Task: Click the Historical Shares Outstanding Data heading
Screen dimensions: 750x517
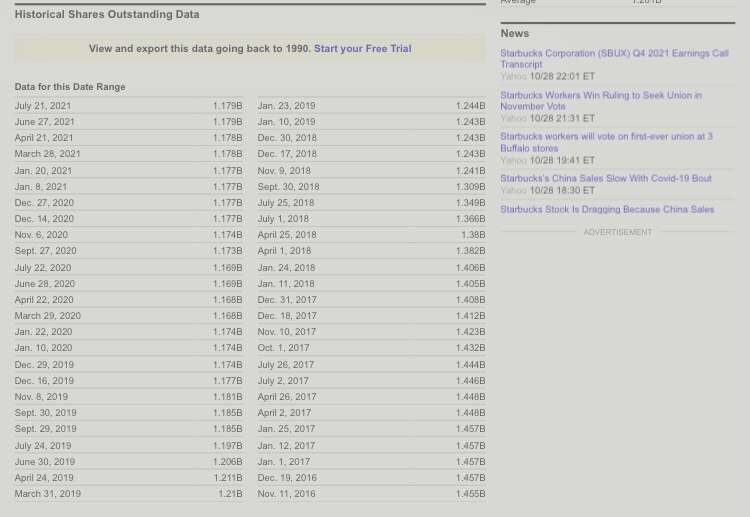Action: tap(107, 14)
